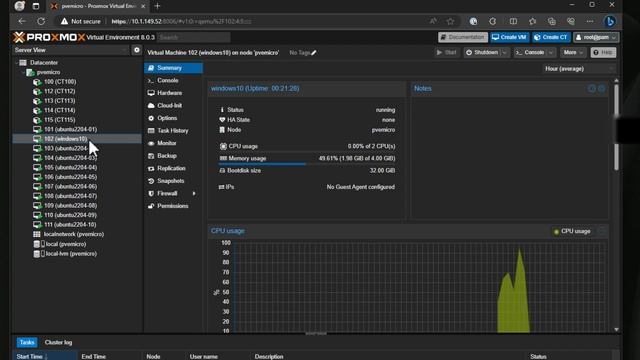Expand the Firewall submenu arrow
The height and width of the screenshot is (360, 640).
194,193
